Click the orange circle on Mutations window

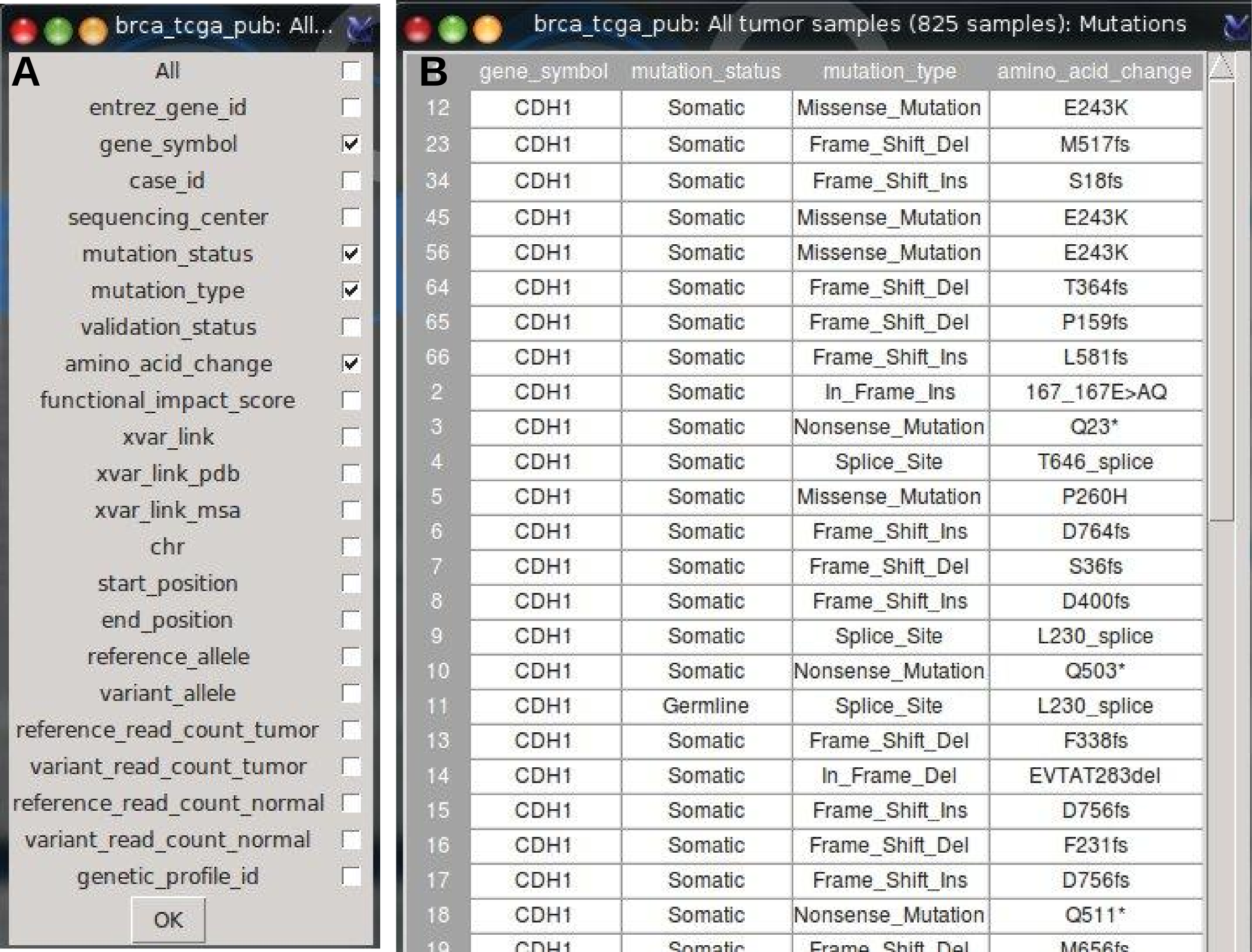tap(487, 28)
